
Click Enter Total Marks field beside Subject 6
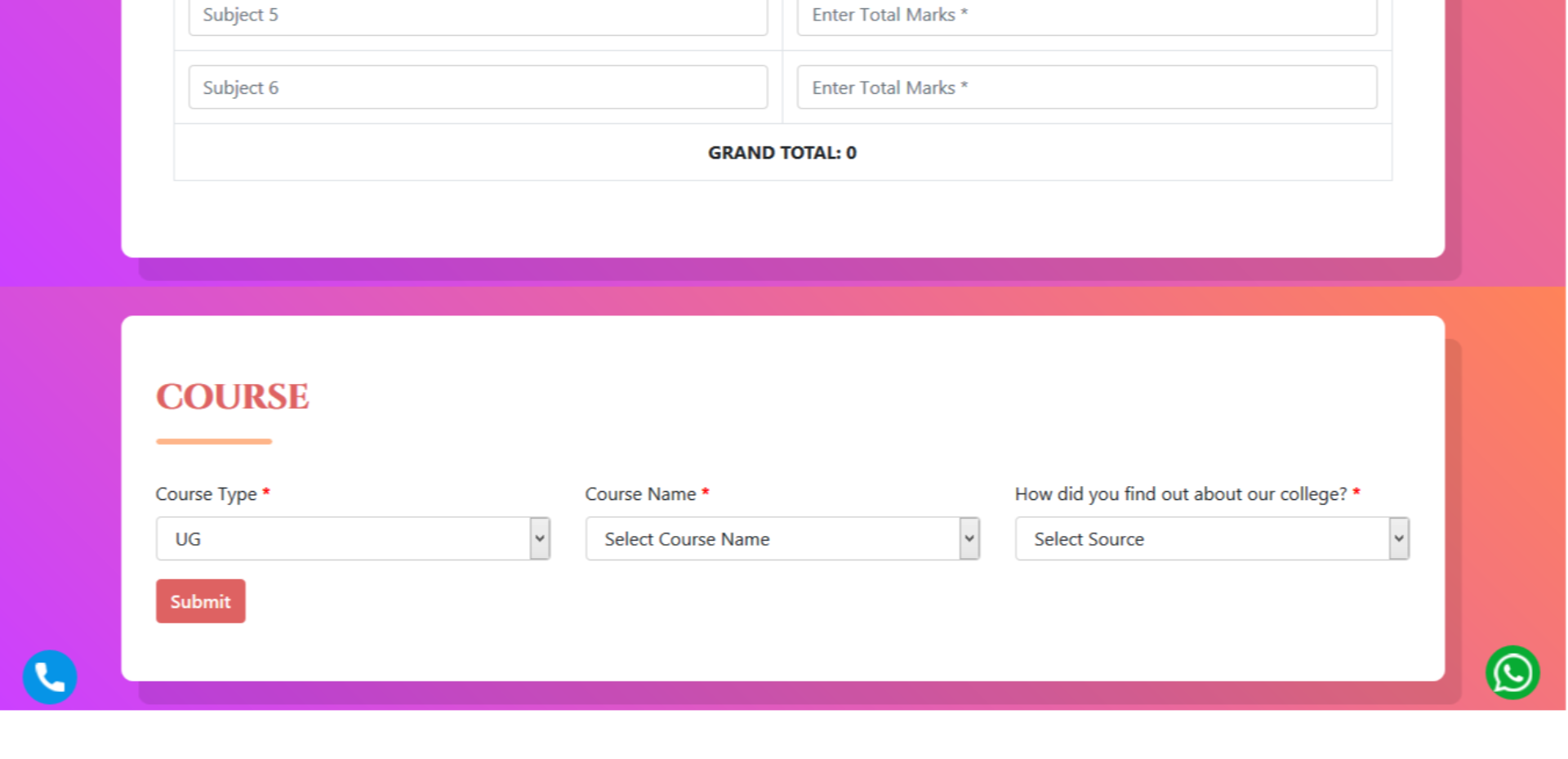pos(1086,87)
